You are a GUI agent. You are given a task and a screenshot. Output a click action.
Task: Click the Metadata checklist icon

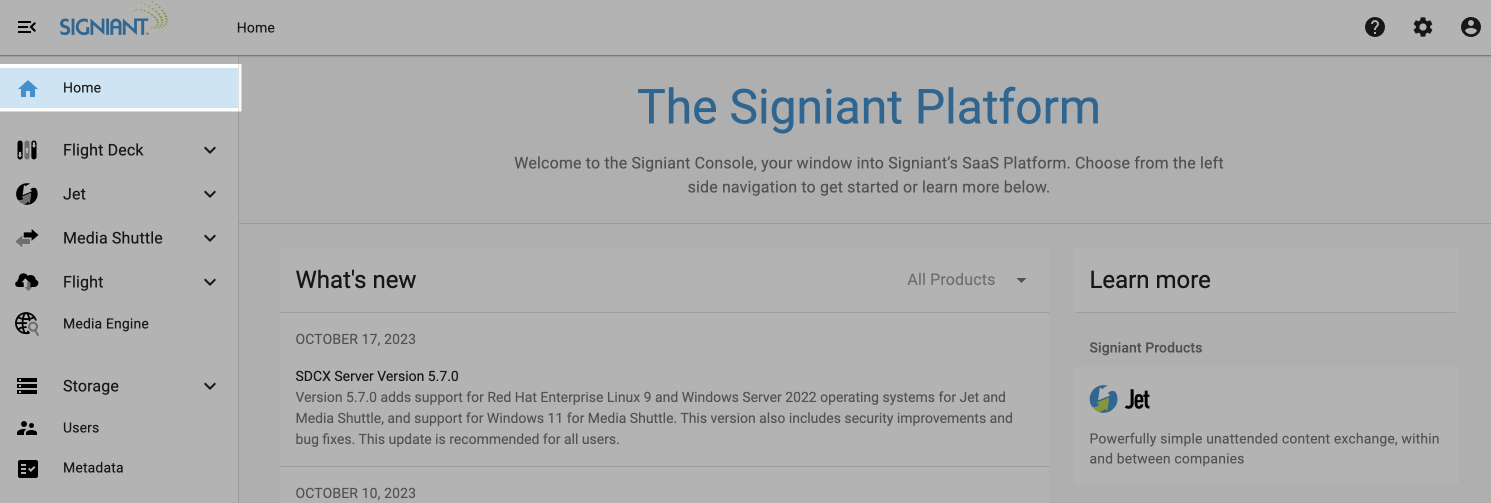pos(27,468)
